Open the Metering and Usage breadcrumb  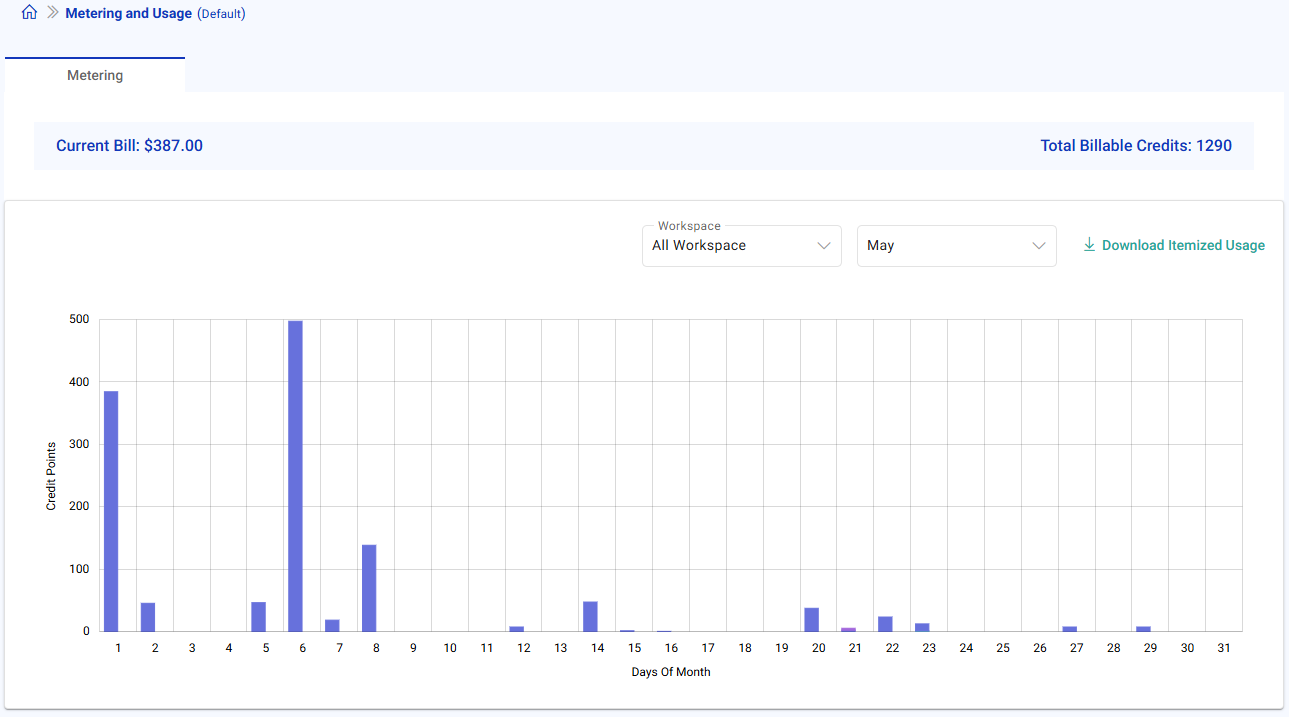[128, 14]
